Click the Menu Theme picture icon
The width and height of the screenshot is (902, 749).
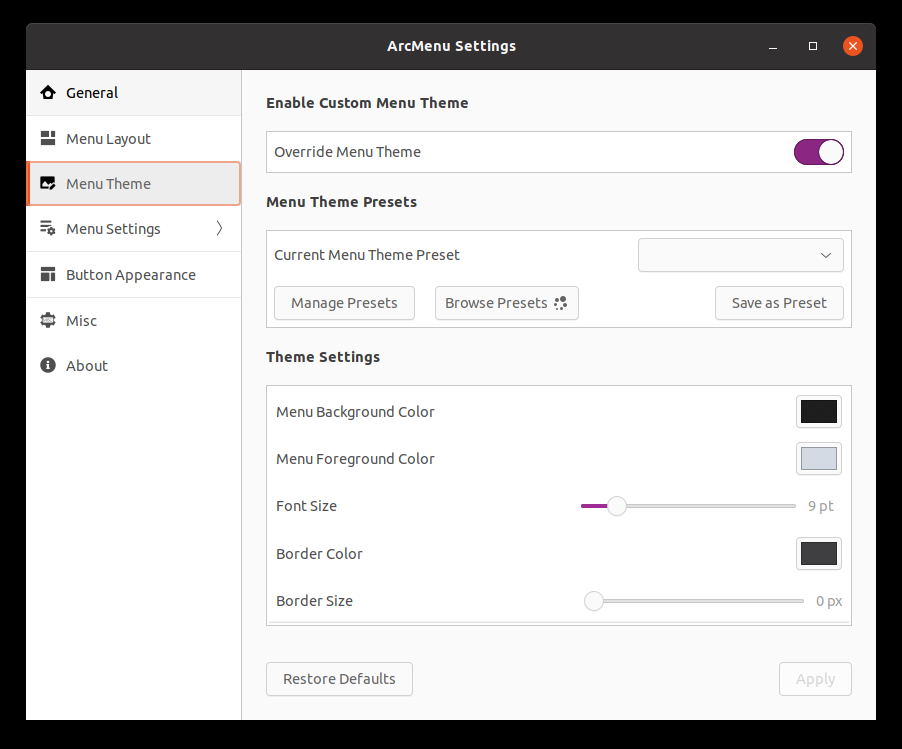(x=48, y=184)
